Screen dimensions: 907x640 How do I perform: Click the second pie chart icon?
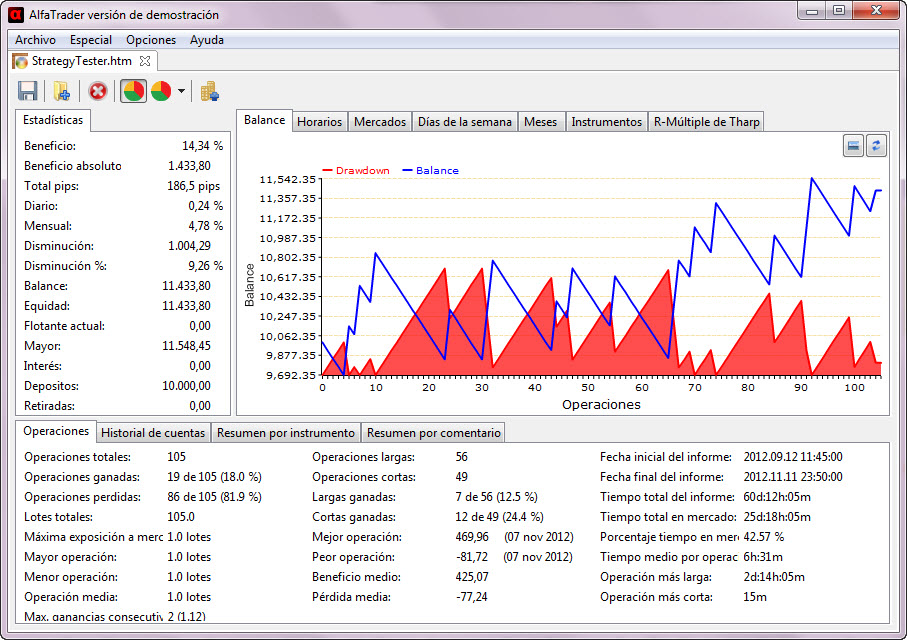pyautogui.click(x=161, y=92)
